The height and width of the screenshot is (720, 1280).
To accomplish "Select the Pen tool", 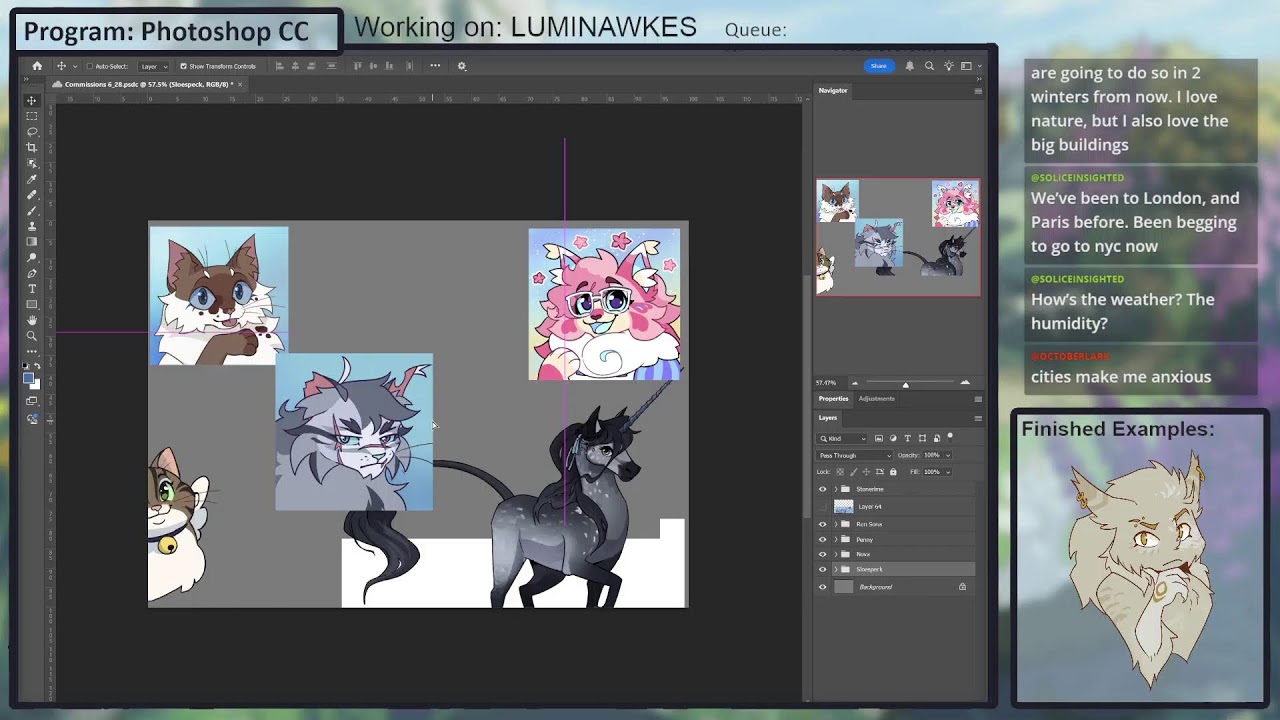I will (32, 273).
